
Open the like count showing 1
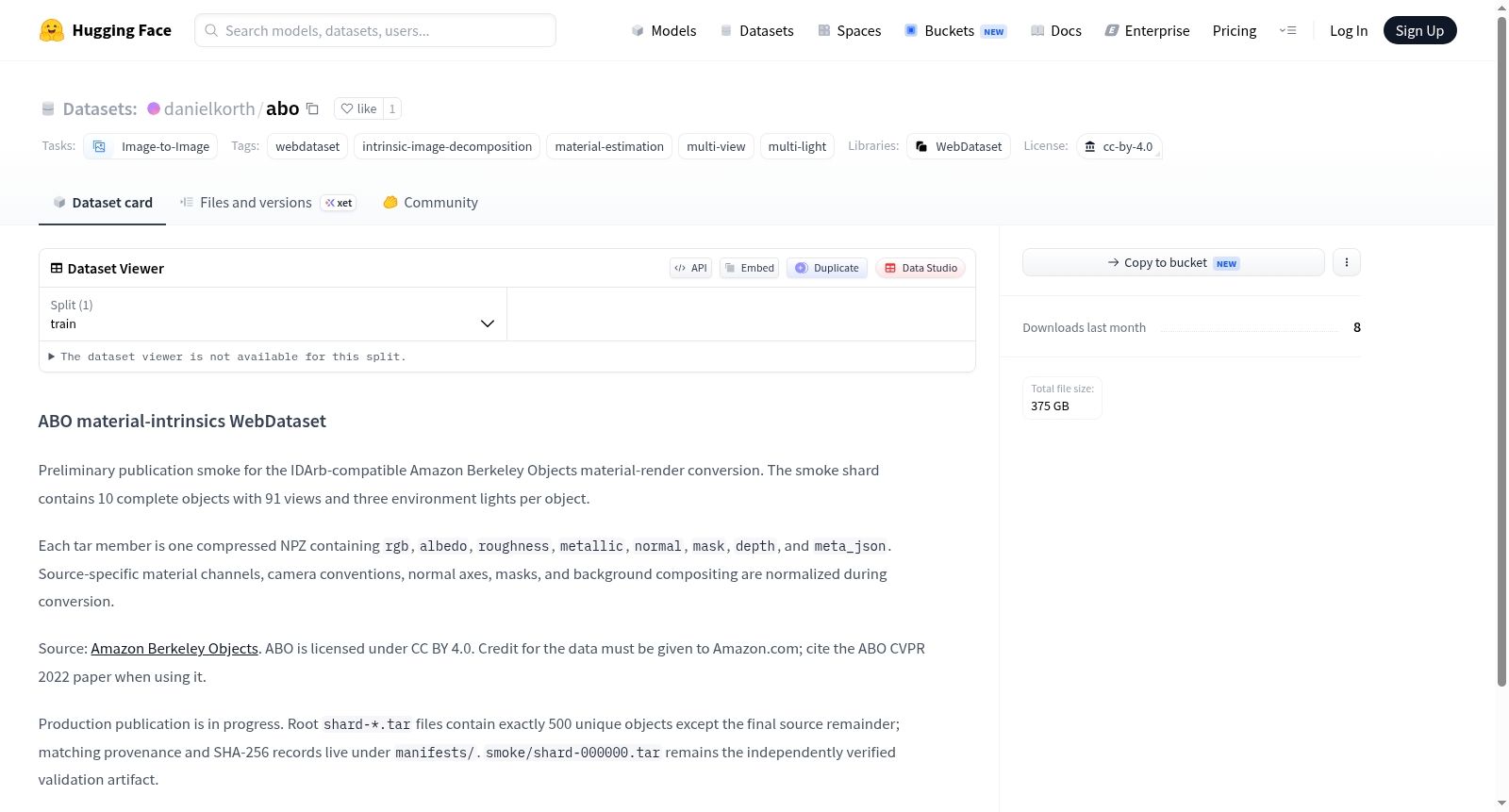click(x=392, y=108)
